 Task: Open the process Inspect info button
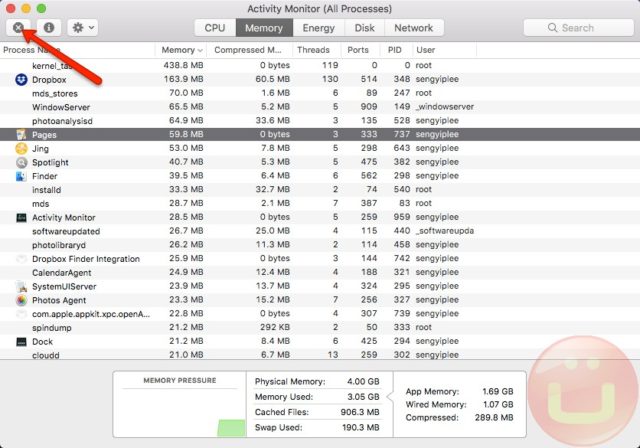pos(49,28)
